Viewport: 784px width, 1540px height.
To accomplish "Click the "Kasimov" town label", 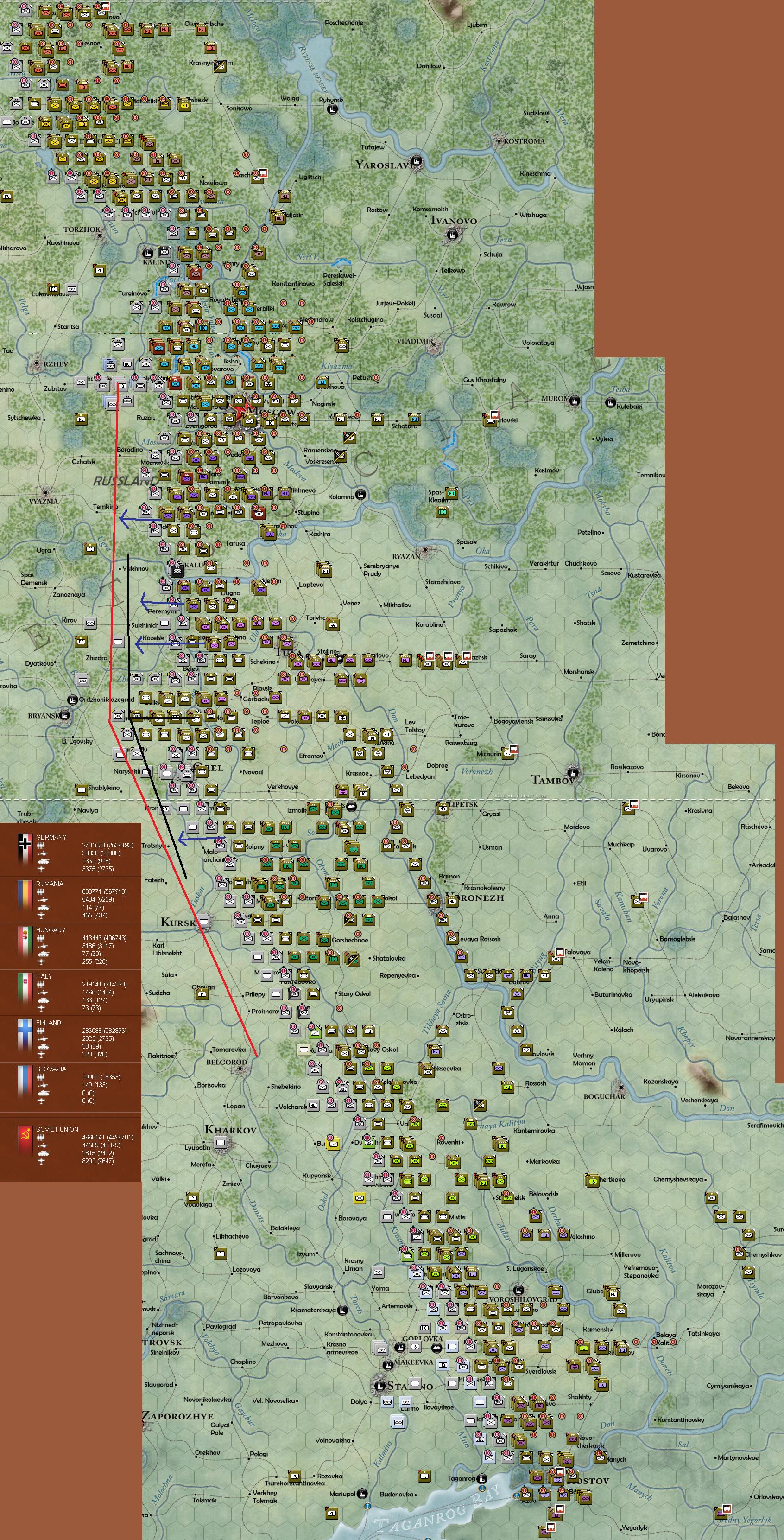I will [x=547, y=471].
